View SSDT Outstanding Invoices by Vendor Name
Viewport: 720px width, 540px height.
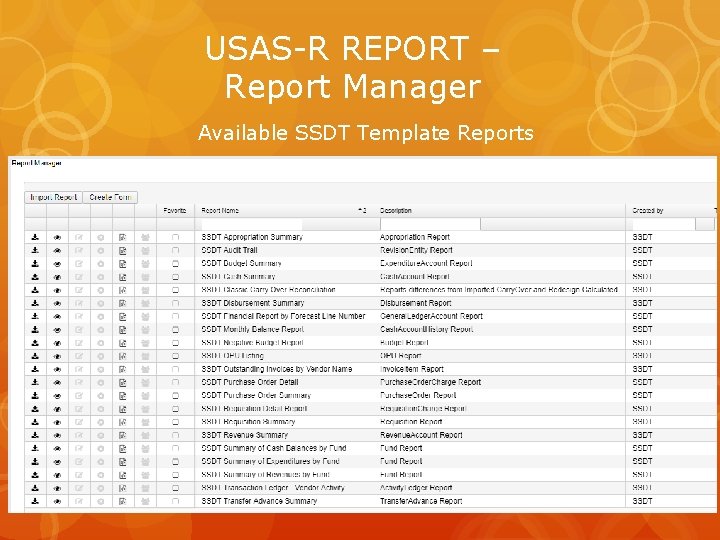(57, 370)
